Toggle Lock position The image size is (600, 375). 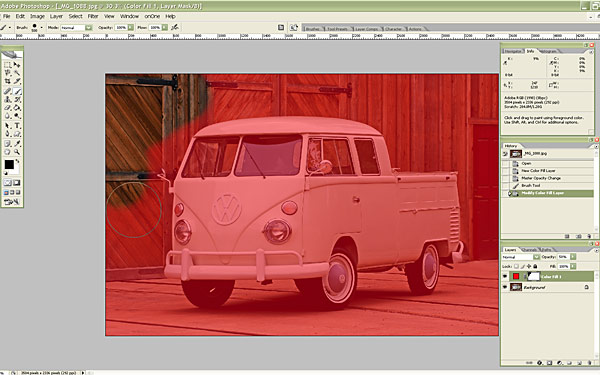[529, 266]
